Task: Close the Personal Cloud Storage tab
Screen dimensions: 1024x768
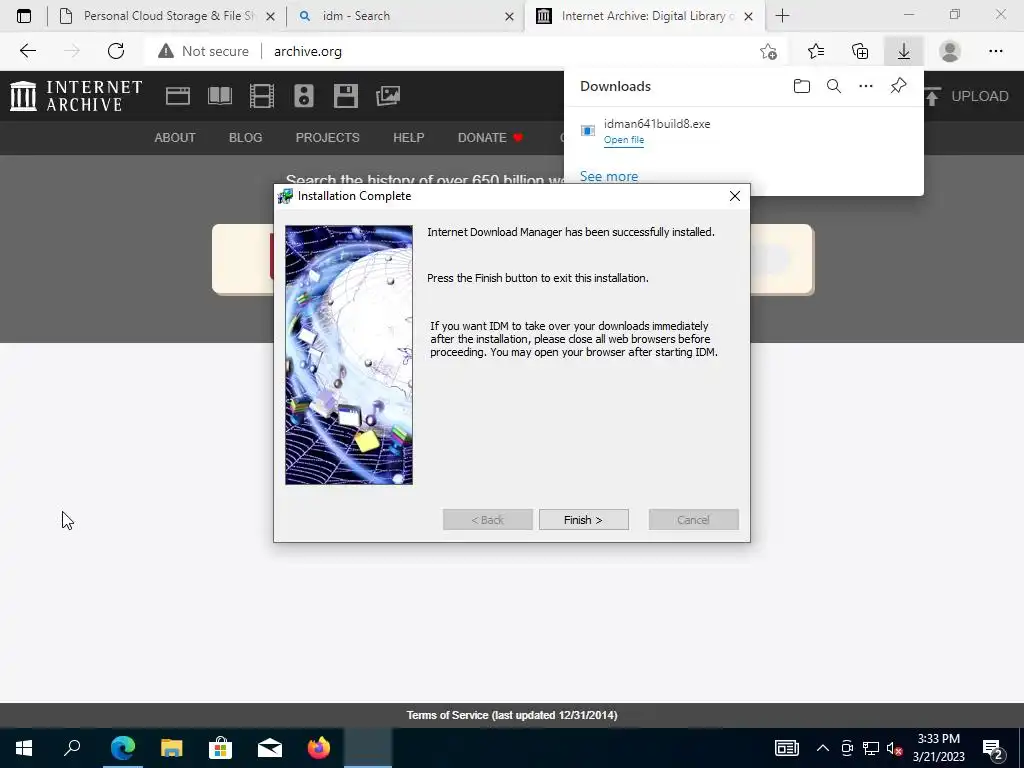Action: point(270,16)
